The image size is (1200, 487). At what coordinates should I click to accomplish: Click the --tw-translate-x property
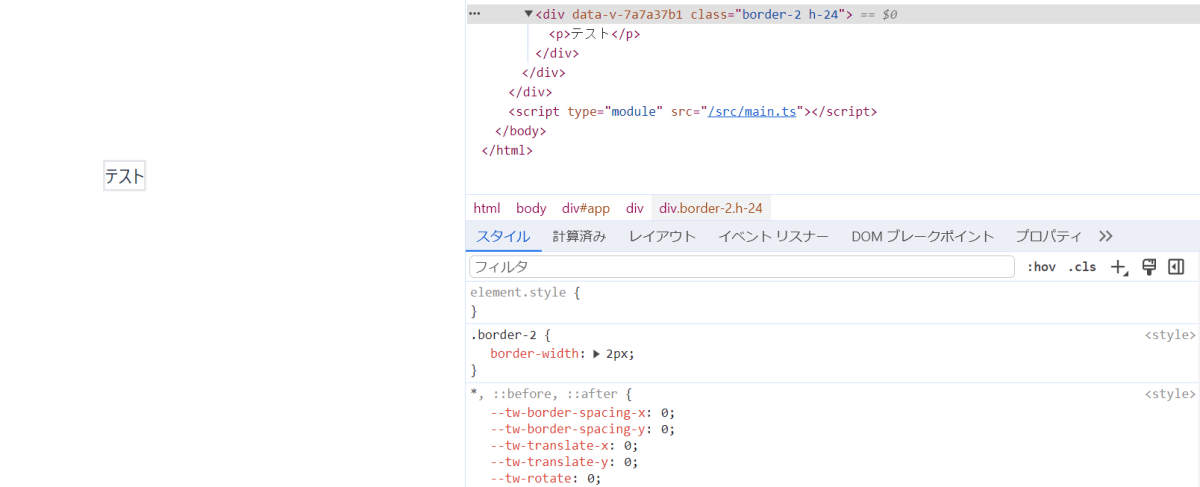[x=549, y=446]
